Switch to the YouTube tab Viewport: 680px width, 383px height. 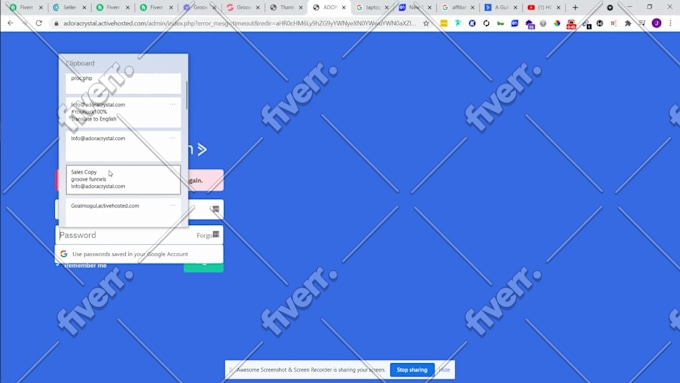tap(543, 7)
